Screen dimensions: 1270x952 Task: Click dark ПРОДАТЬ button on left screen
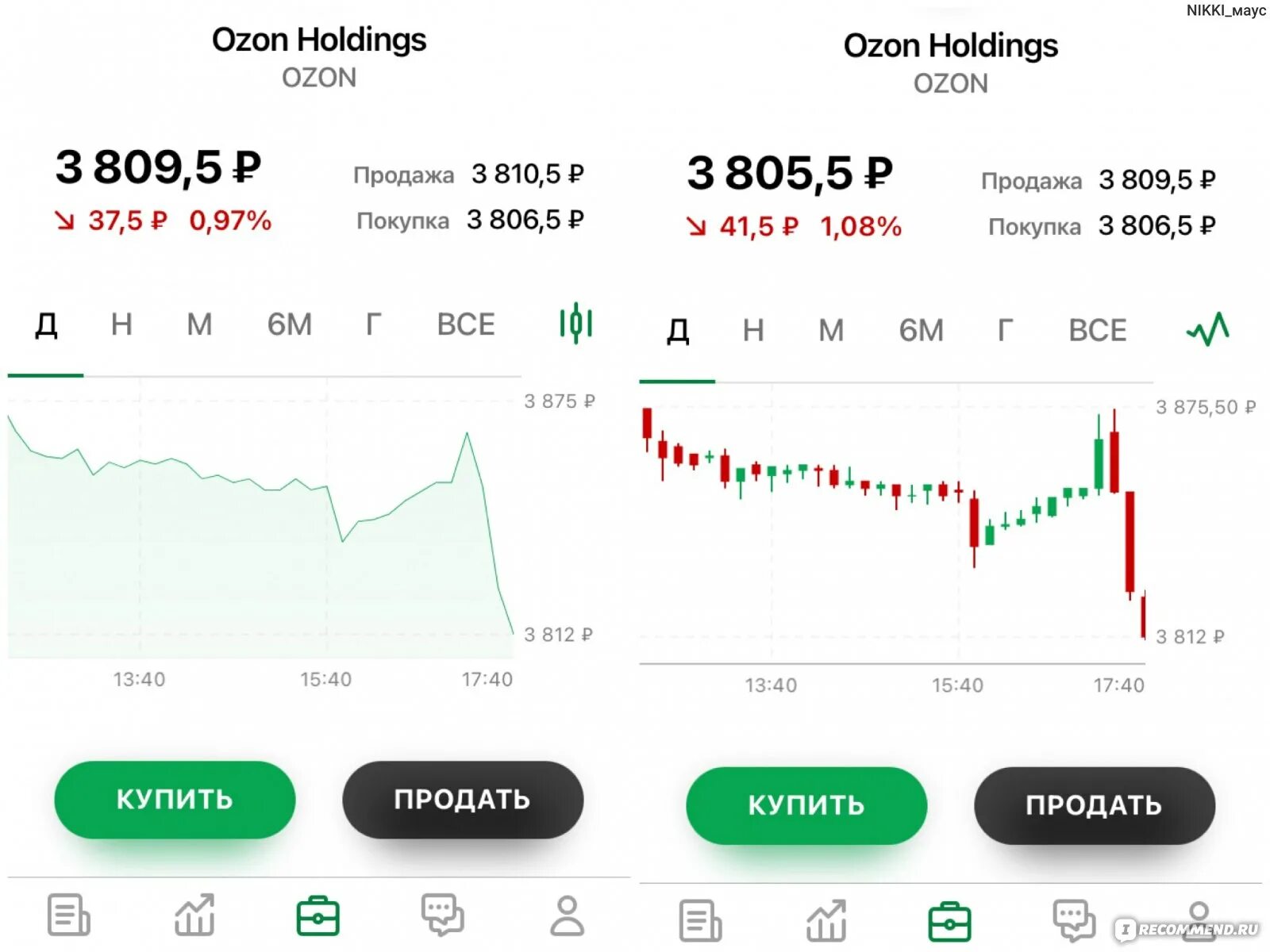(x=463, y=799)
